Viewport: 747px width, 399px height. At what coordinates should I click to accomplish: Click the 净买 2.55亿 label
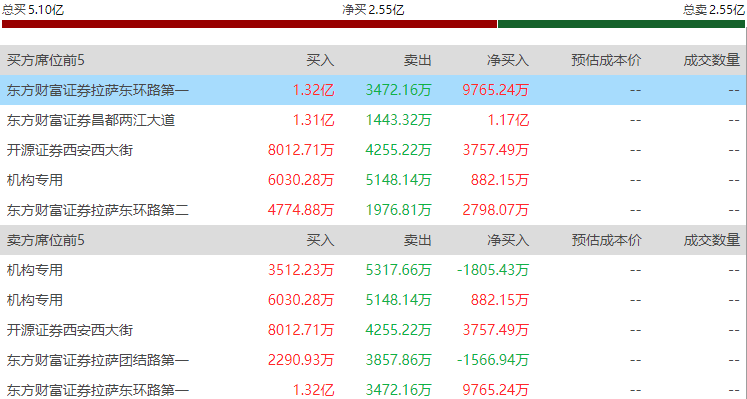373,10
